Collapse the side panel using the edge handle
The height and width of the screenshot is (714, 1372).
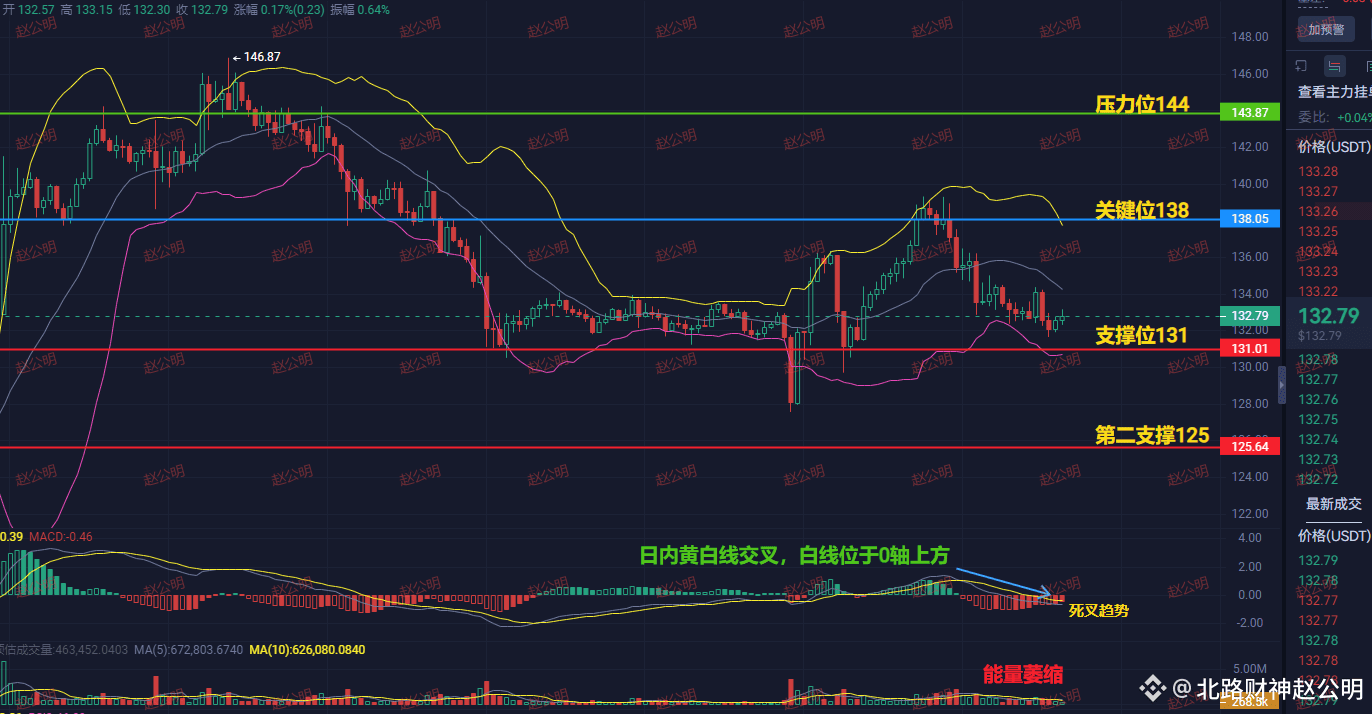click(x=1283, y=384)
